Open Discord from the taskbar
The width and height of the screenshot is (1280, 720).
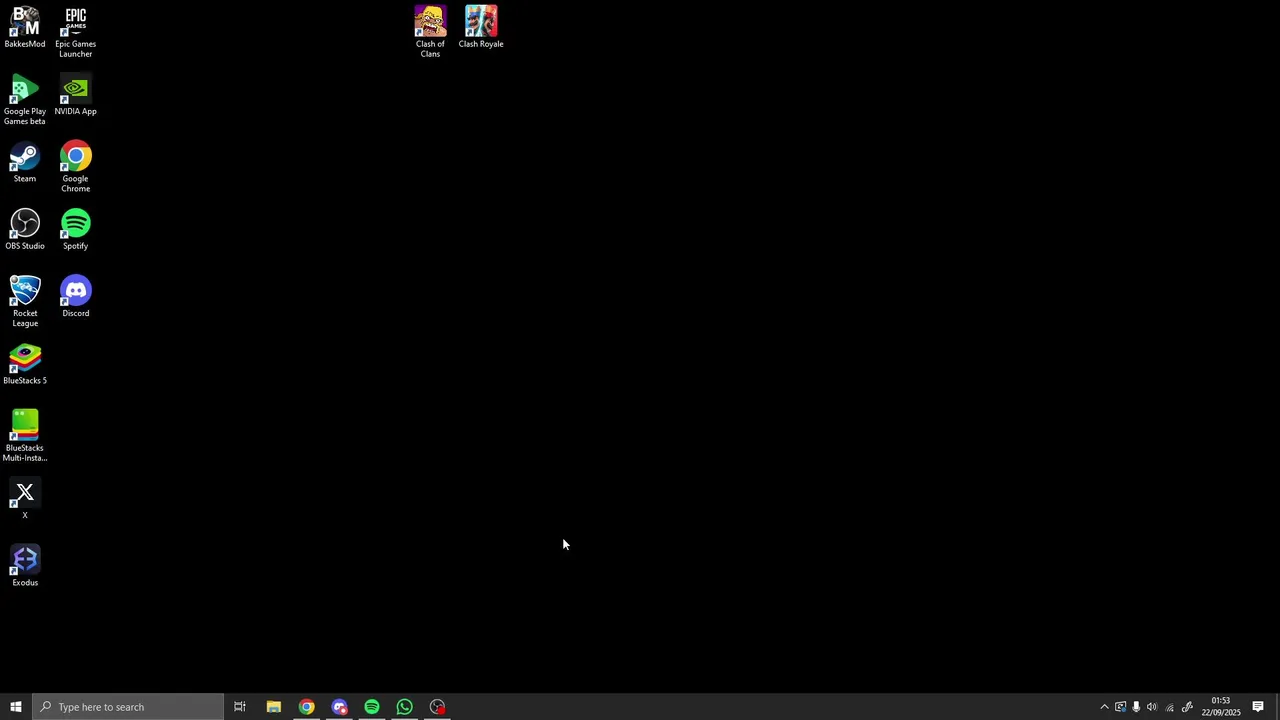click(339, 707)
